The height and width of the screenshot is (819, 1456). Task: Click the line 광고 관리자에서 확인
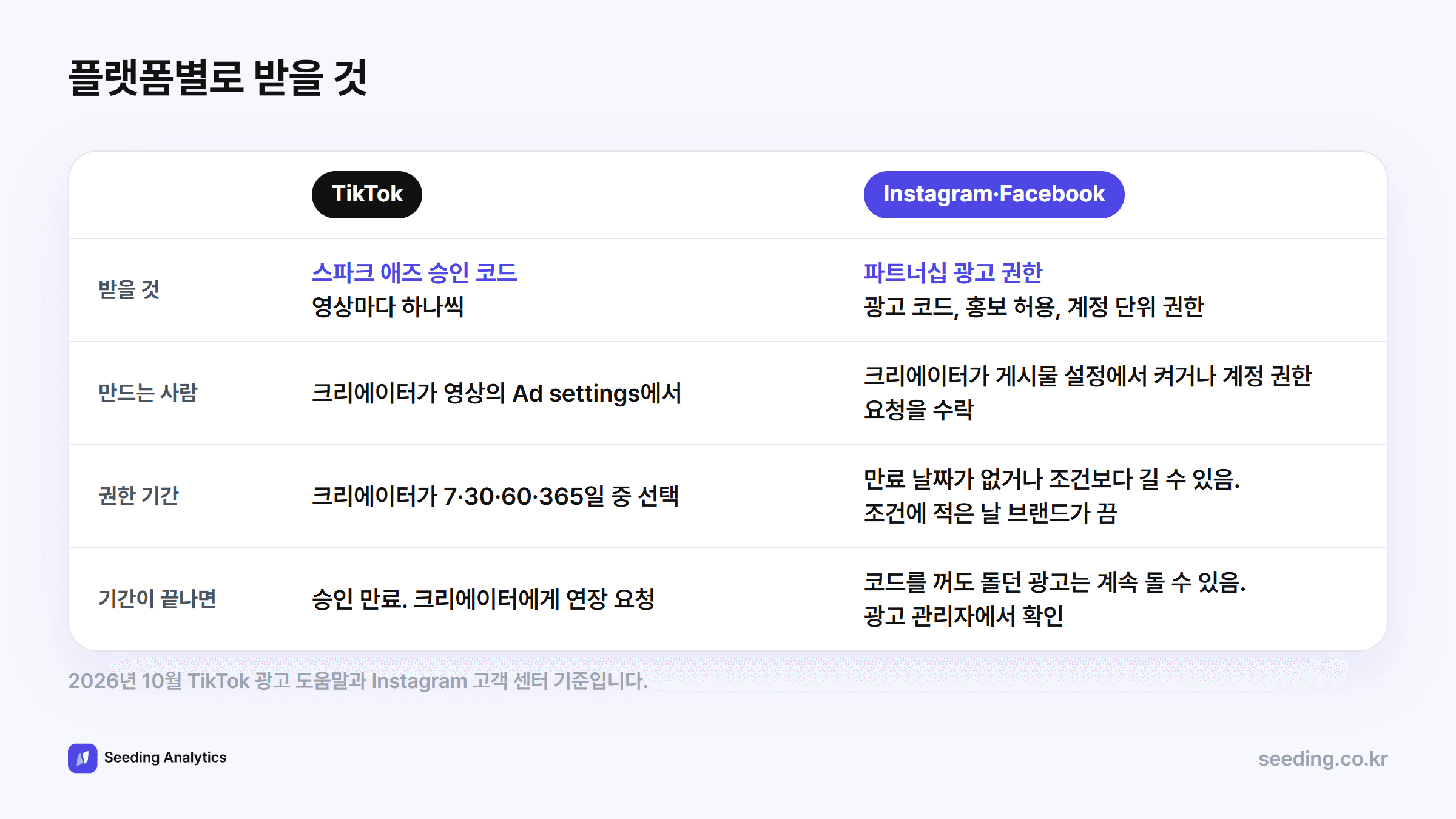[964, 616]
